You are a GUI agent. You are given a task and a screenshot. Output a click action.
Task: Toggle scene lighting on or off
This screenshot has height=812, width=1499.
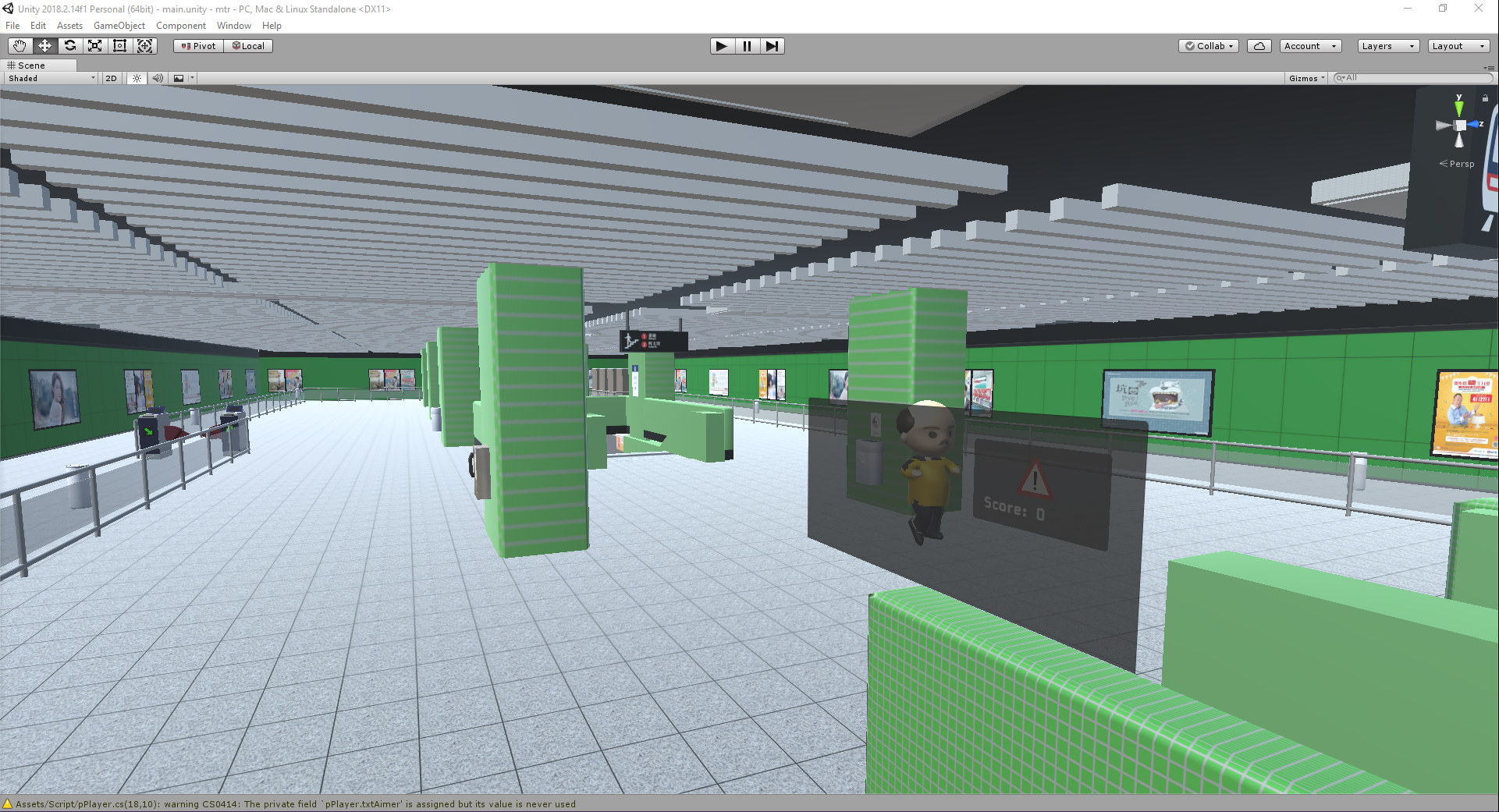click(x=137, y=78)
